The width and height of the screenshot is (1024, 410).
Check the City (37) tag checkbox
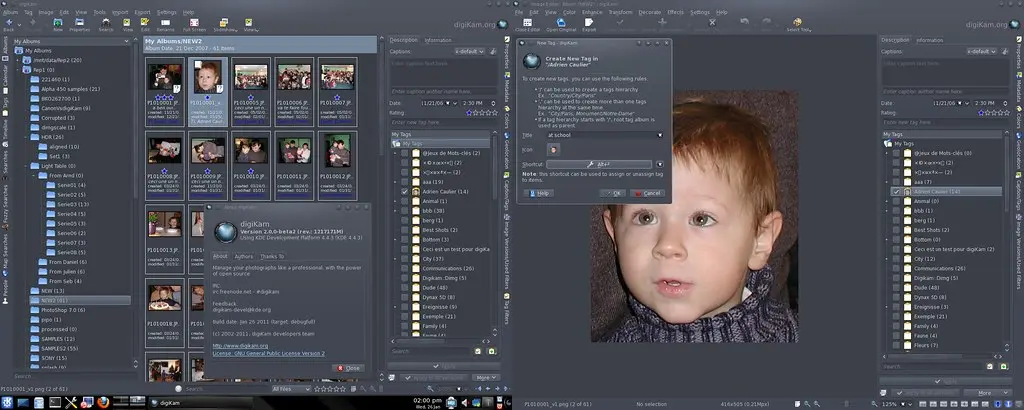[x=405, y=258]
